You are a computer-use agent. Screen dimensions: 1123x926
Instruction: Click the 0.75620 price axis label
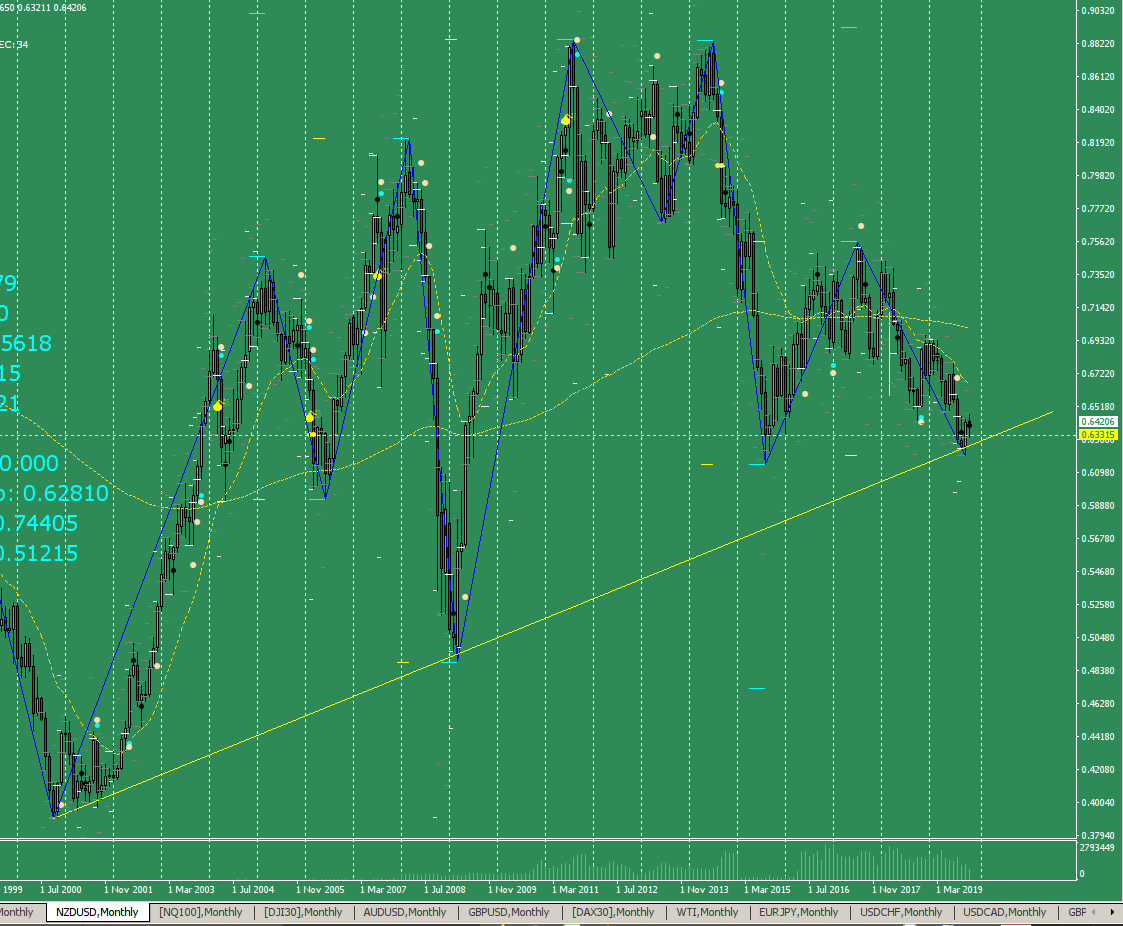1098,241
